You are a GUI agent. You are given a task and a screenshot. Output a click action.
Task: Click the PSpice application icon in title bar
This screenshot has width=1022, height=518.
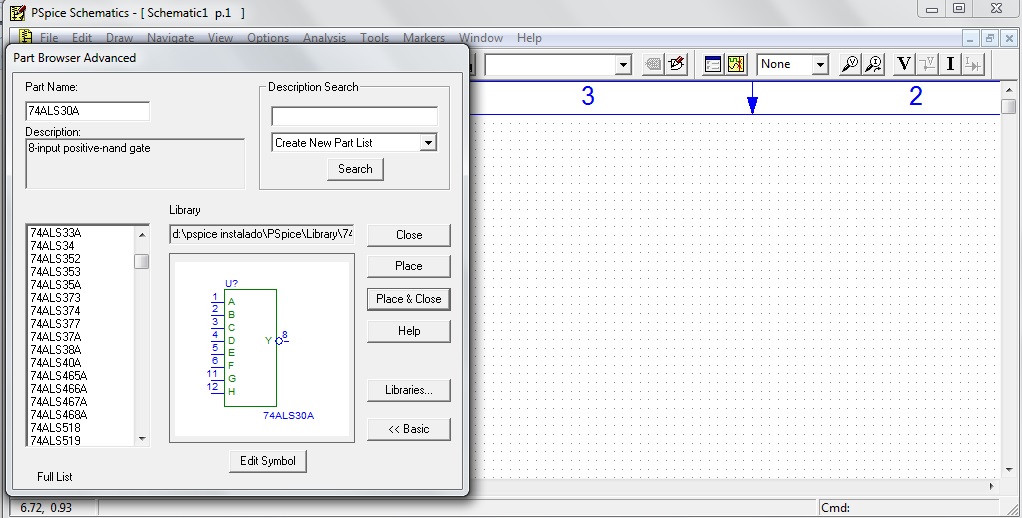pos(18,12)
